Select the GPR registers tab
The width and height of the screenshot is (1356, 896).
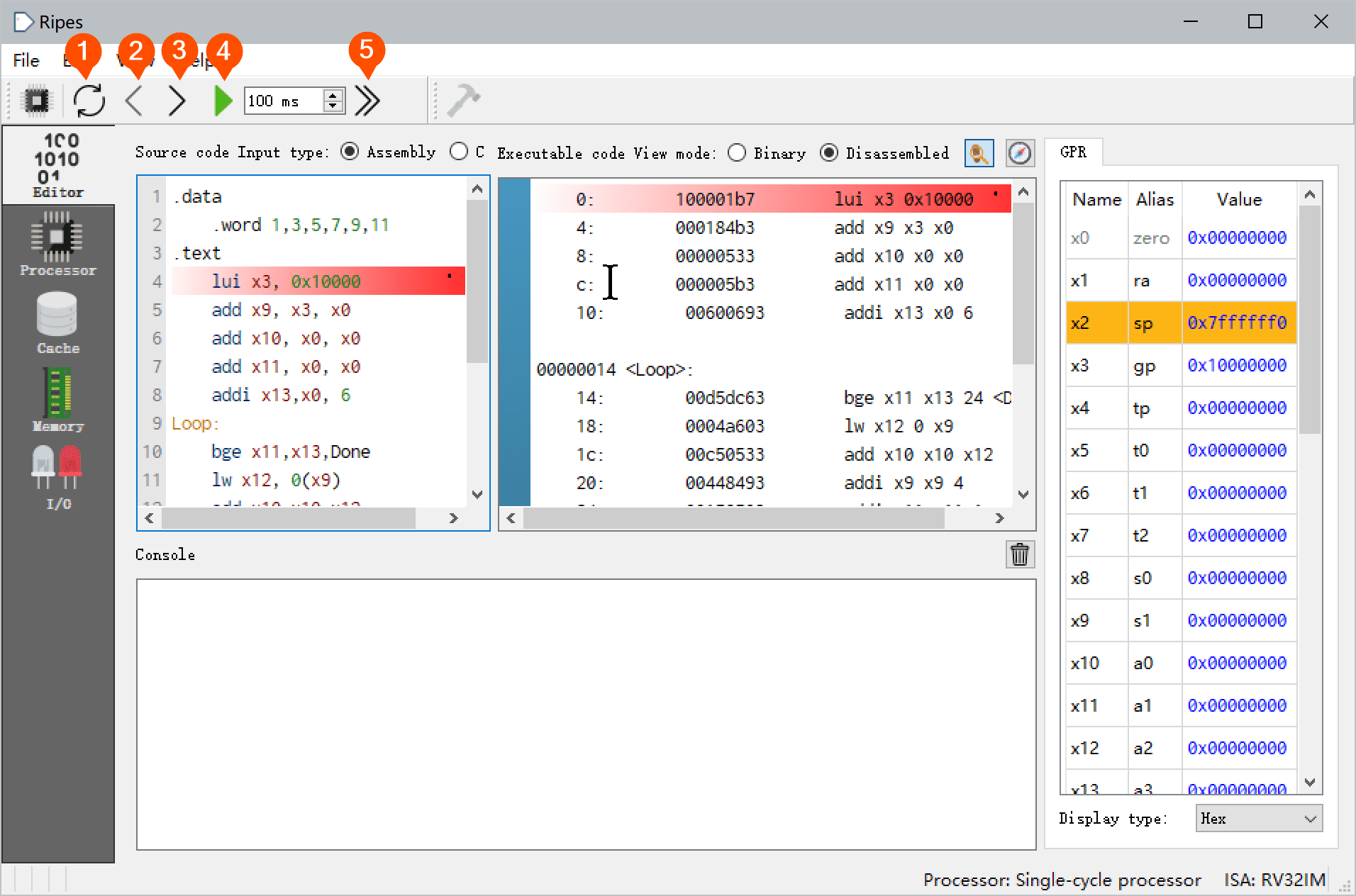(1073, 152)
